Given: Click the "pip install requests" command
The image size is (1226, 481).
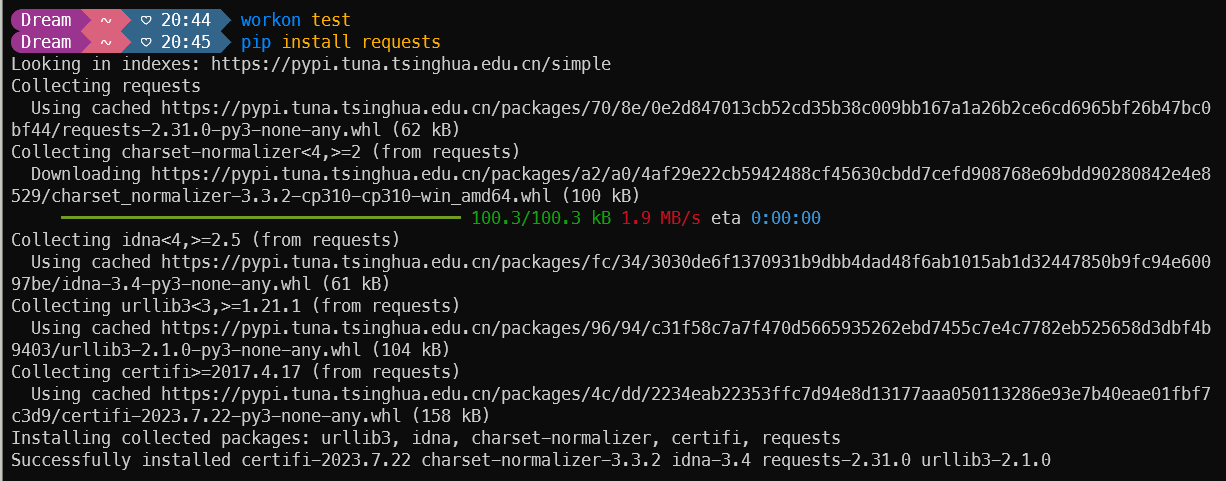Looking at the screenshot, I should pyautogui.click(x=340, y=42).
